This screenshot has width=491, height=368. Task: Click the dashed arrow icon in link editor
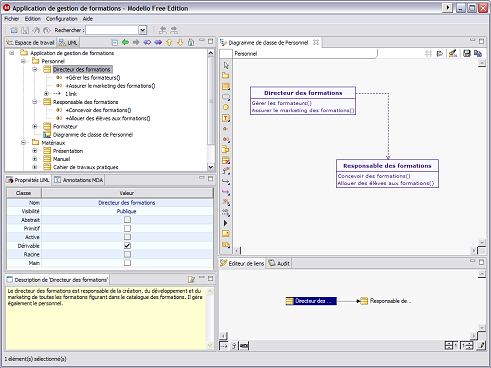click(224, 346)
